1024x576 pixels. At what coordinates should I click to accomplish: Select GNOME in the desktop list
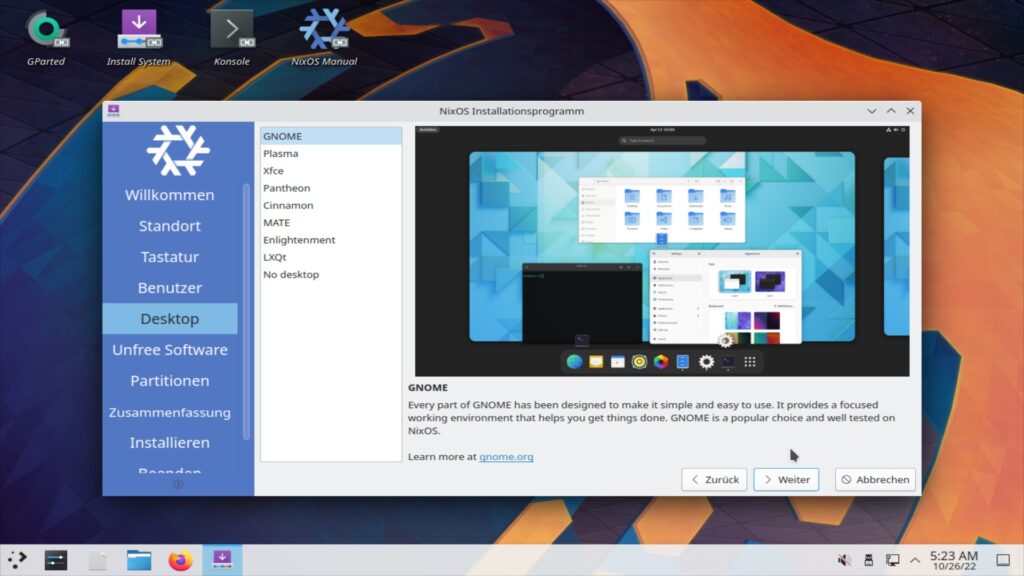coord(331,136)
